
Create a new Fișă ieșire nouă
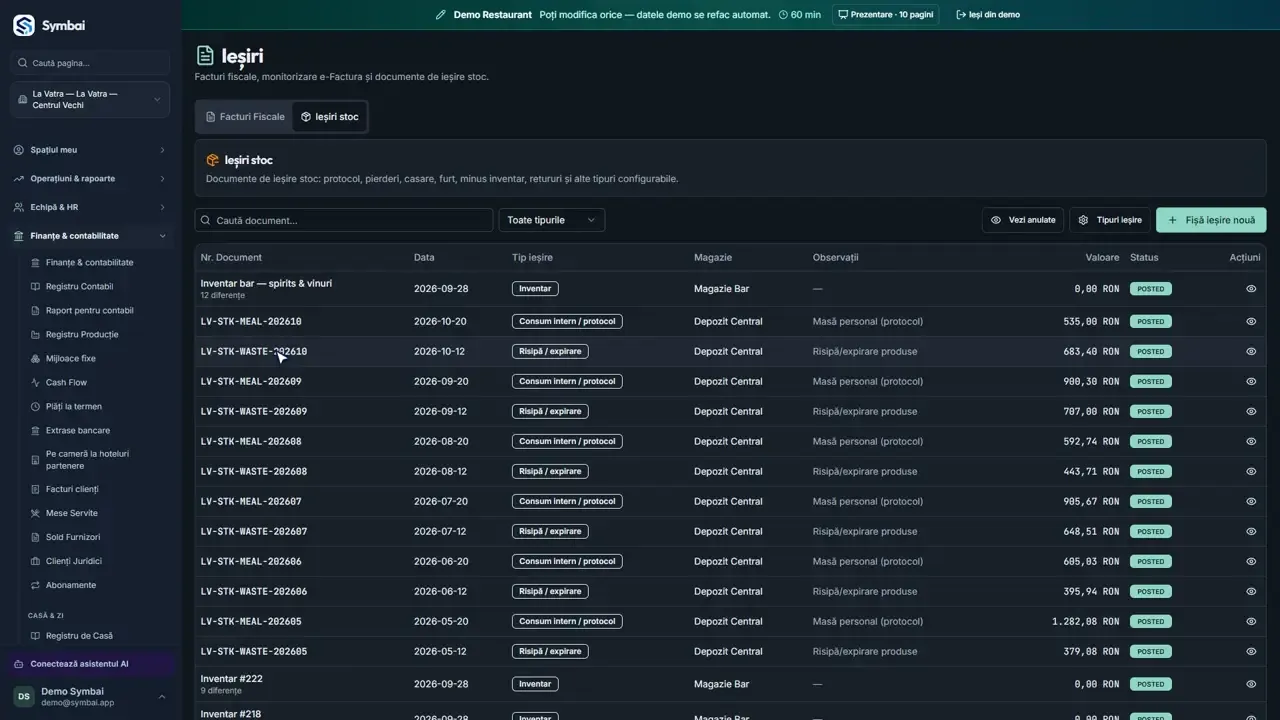[x=1211, y=220]
